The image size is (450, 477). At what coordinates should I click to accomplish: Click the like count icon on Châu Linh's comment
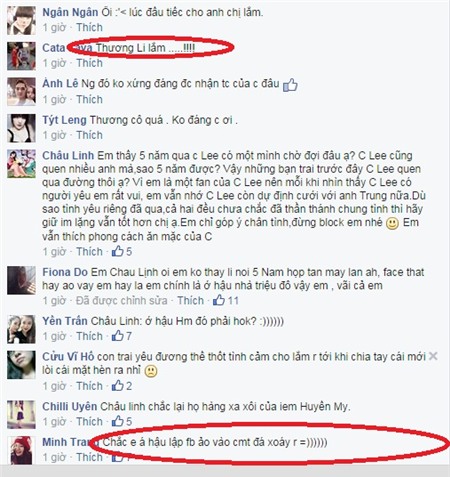coord(117,251)
